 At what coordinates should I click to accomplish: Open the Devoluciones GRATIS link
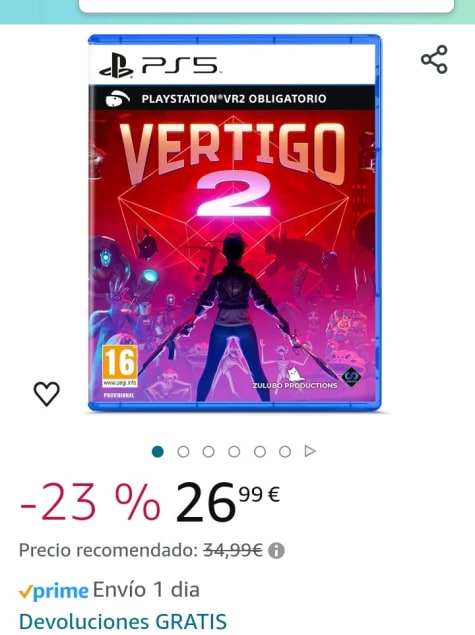(123, 622)
